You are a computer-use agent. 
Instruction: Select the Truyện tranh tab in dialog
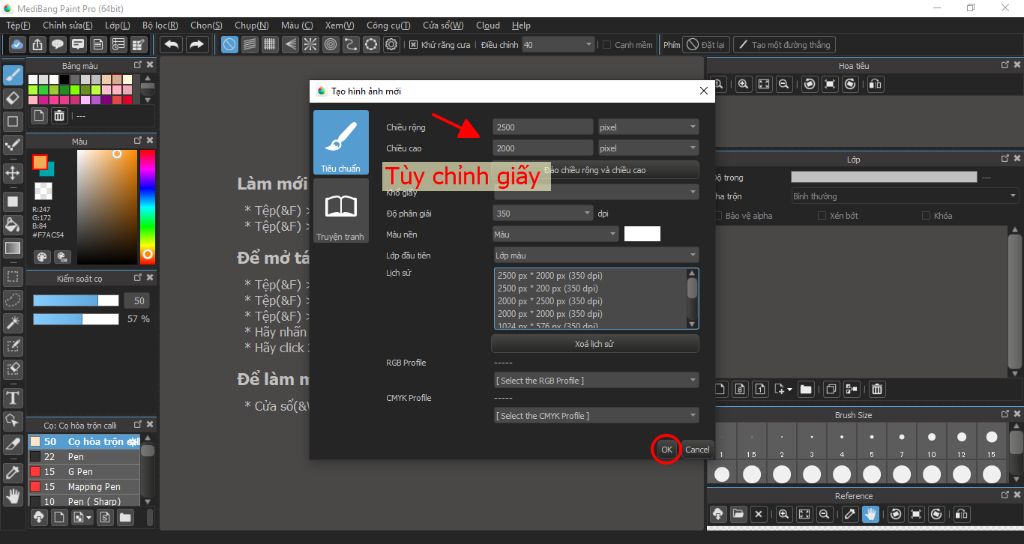coord(341,212)
